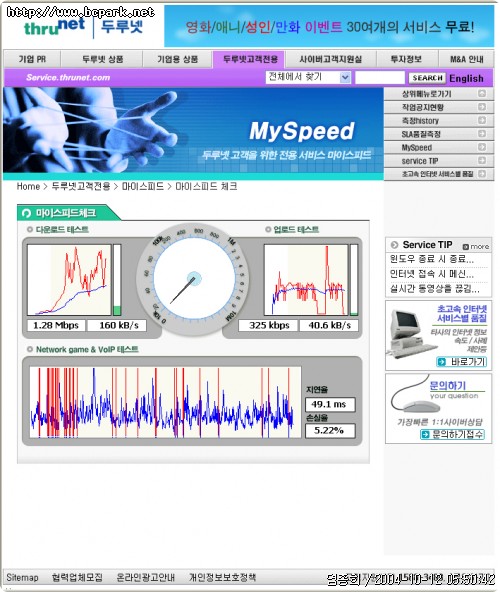The height and width of the screenshot is (592, 500).
Task: Click the 문의하기접수 button
Action: [x=452, y=435]
